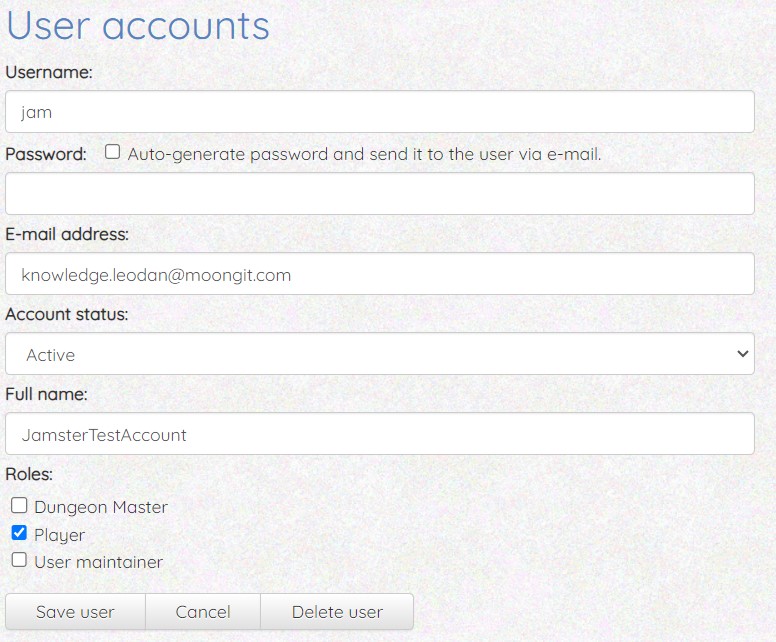Hit the Delete user button
The image size is (776, 642).
[337, 612]
